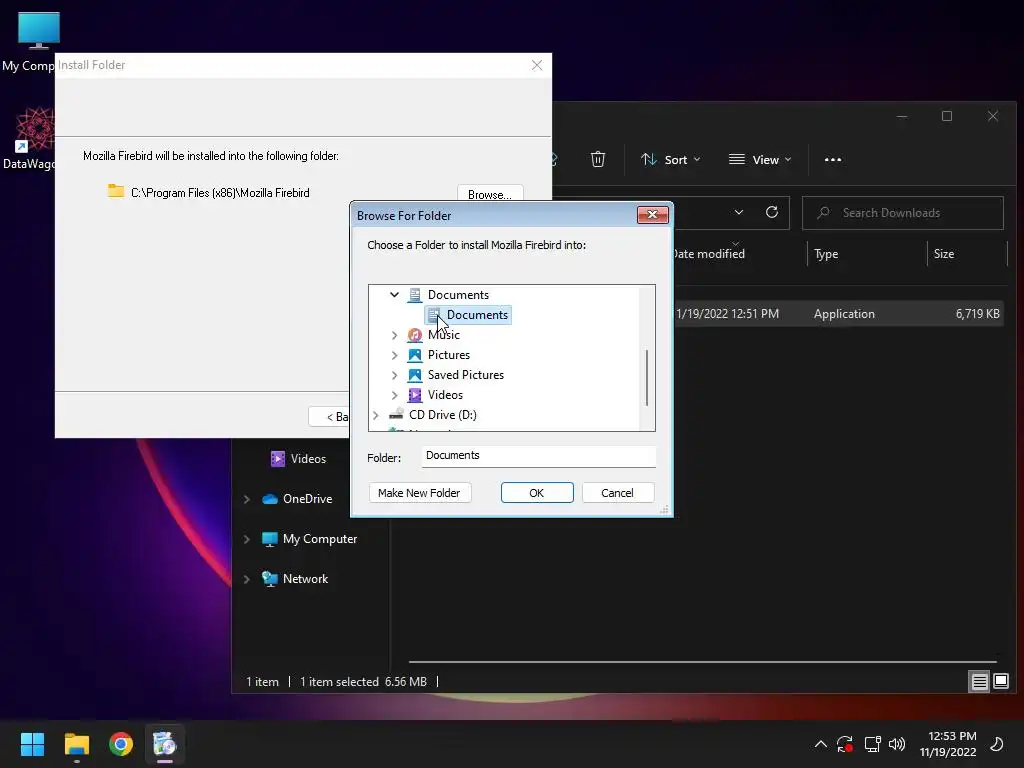Screen dimensions: 1024x768
Task: Click the Music folder icon
Action: point(415,335)
